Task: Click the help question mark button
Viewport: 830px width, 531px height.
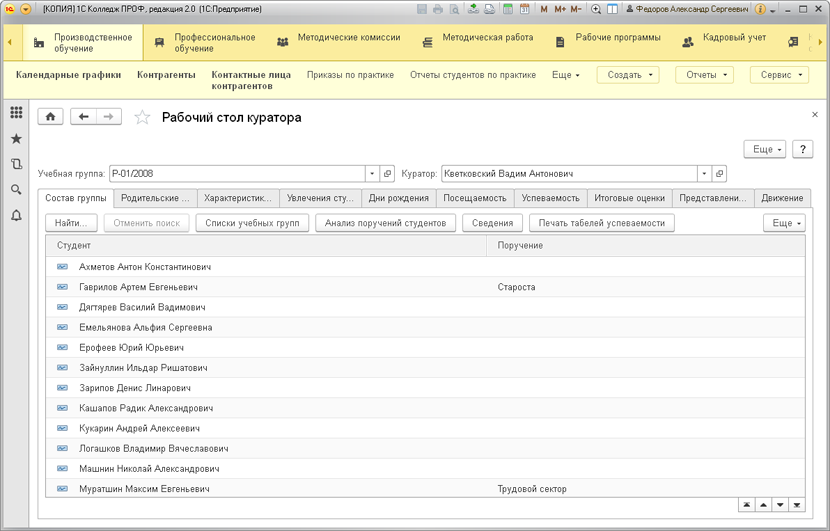Action: pyautogui.click(x=802, y=149)
